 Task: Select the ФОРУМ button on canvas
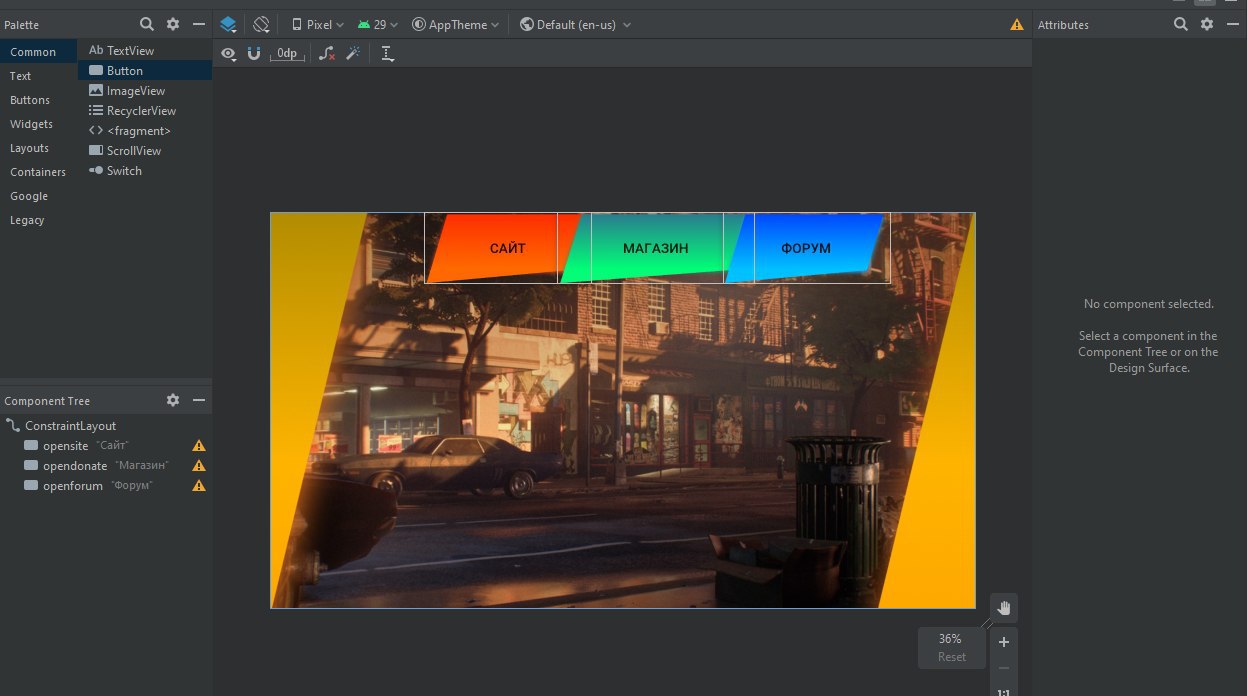click(x=806, y=248)
